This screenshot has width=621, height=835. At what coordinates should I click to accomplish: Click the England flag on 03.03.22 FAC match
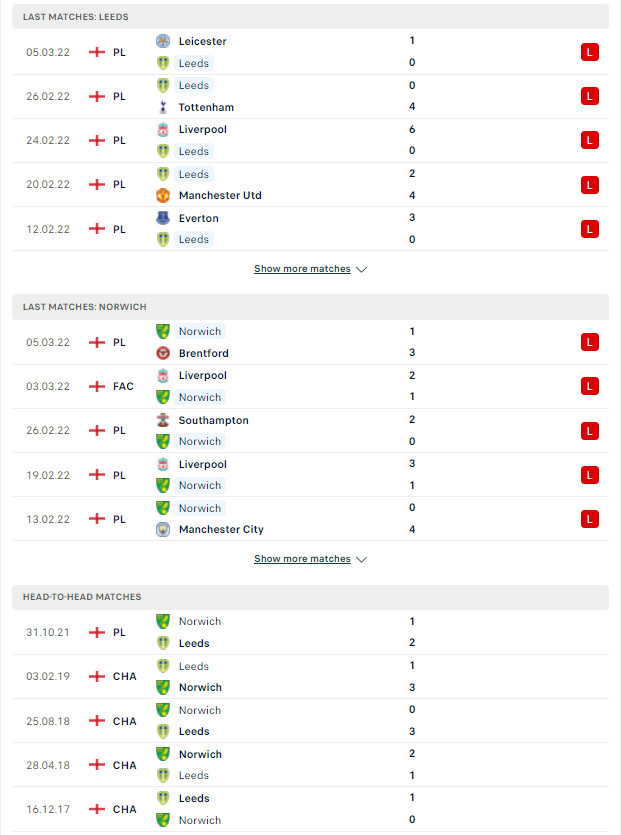pos(97,386)
